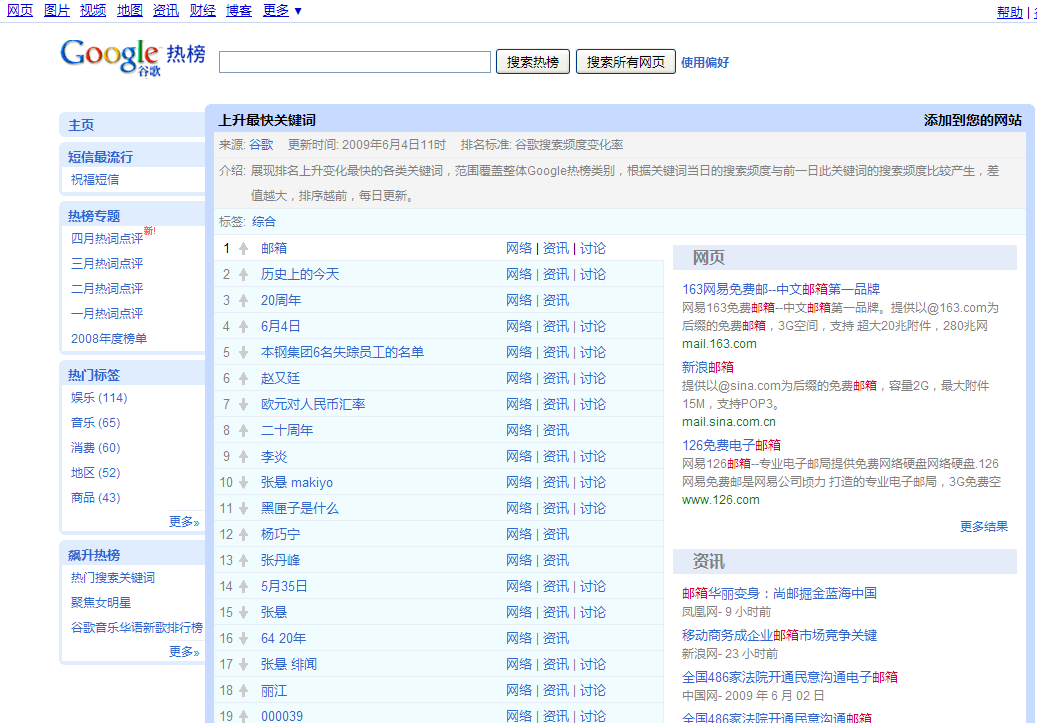Select the 商品 (43) tag
Viewport: 1037px width, 723px height.
pos(96,498)
